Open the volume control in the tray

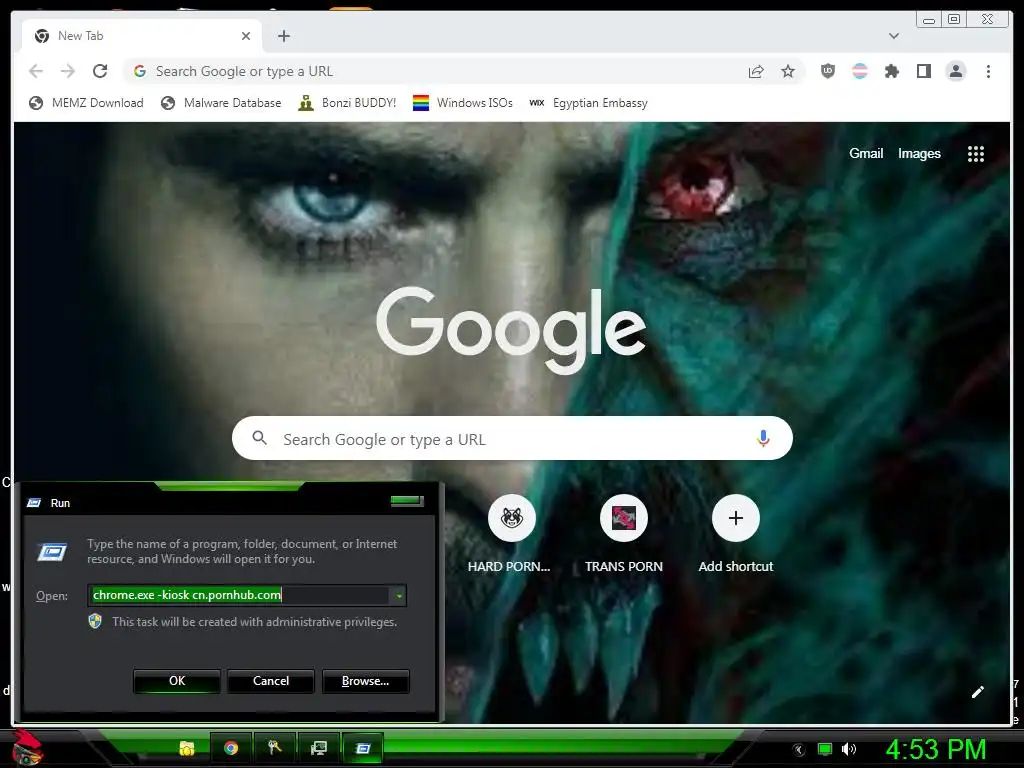click(848, 750)
